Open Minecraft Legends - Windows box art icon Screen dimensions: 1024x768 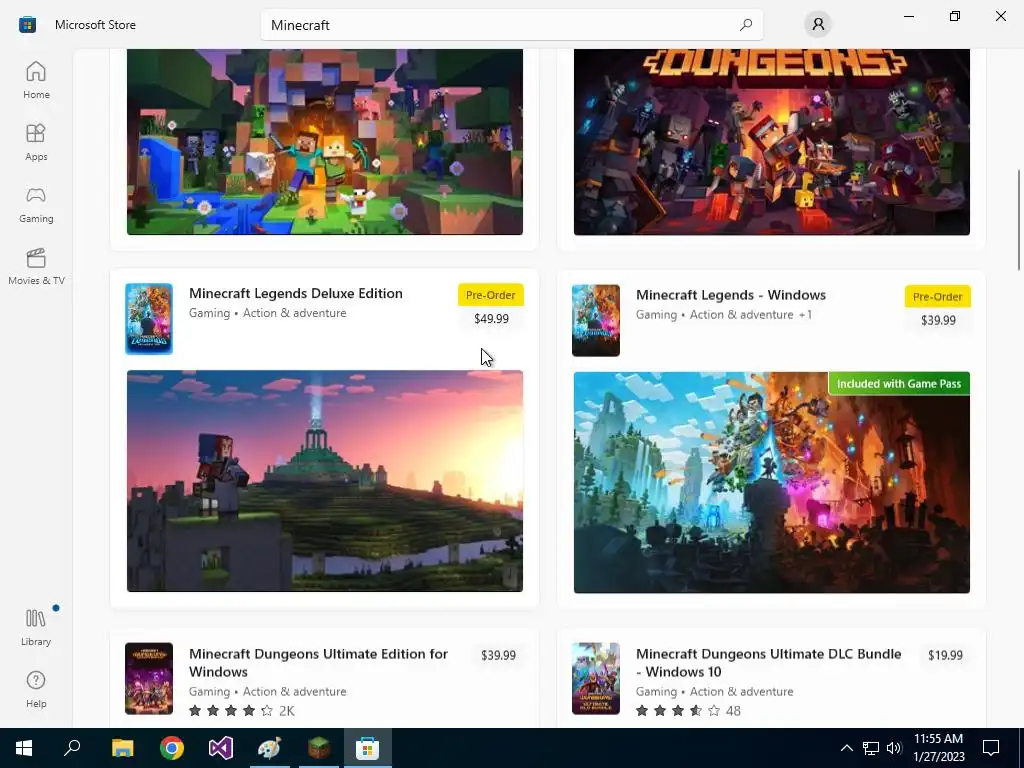pos(596,320)
